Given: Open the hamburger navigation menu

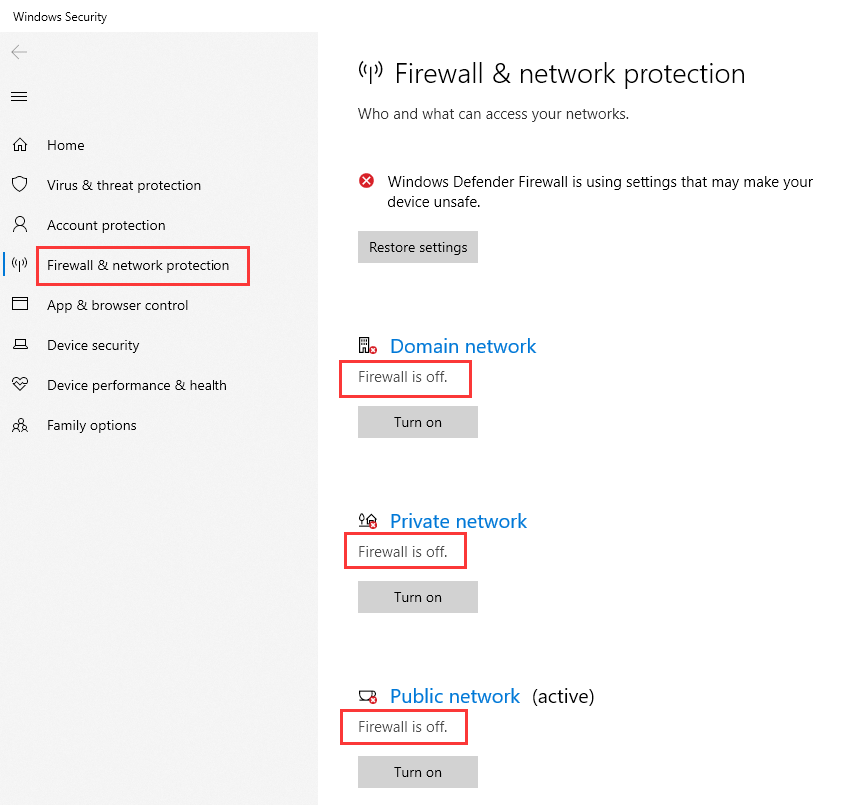Looking at the screenshot, I should 19,97.
